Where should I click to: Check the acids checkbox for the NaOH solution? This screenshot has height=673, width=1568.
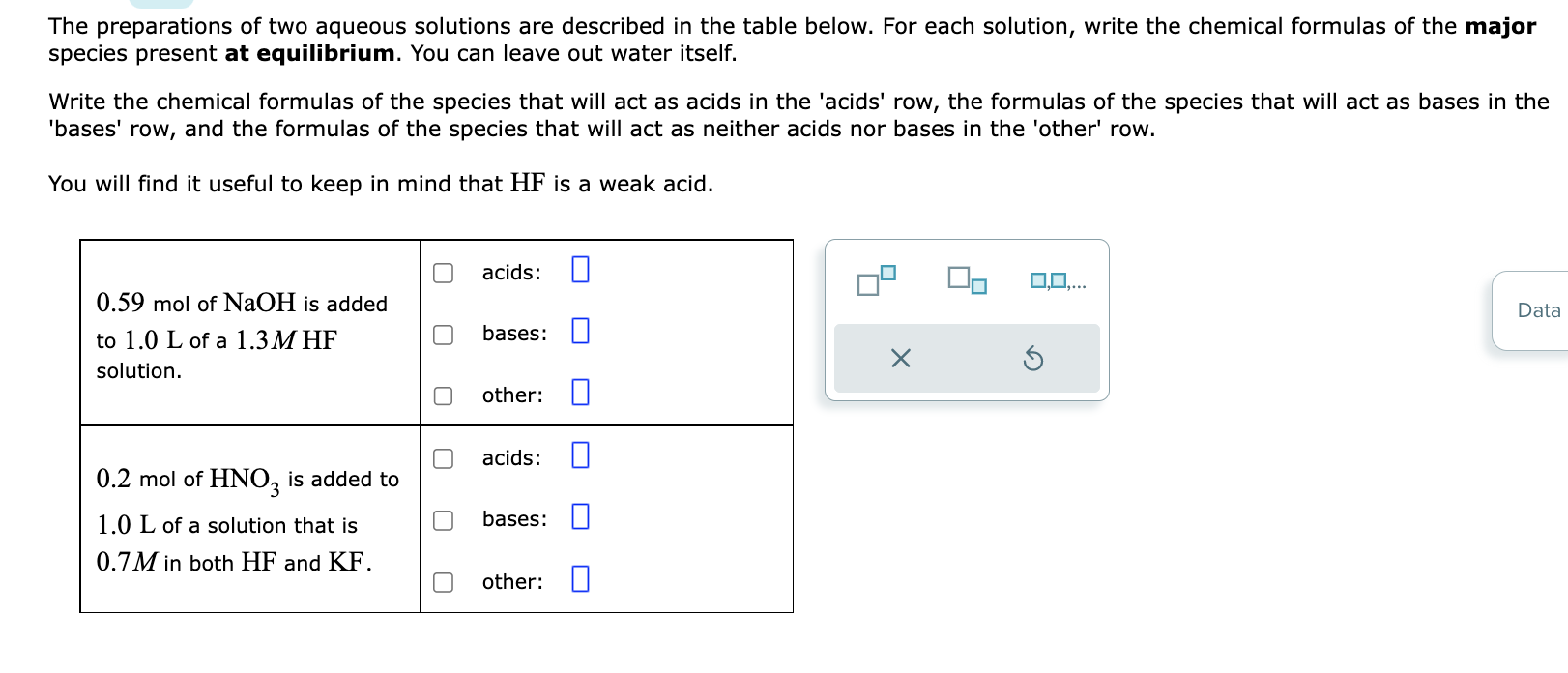tap(442, 272)
